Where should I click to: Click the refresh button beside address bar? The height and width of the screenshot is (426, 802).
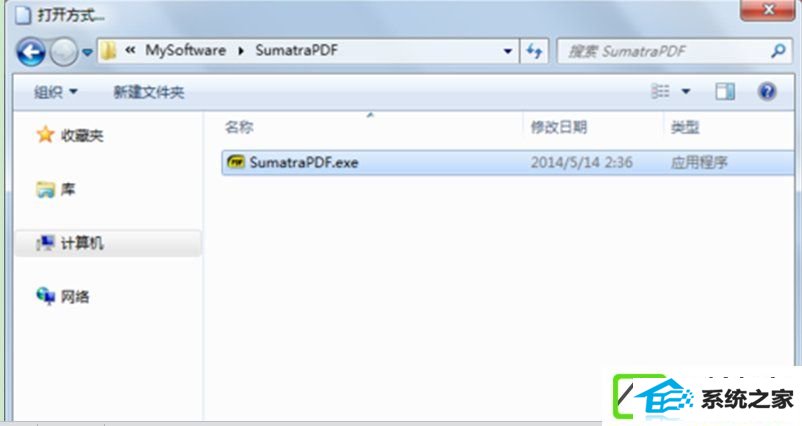[x=534, y=51]
